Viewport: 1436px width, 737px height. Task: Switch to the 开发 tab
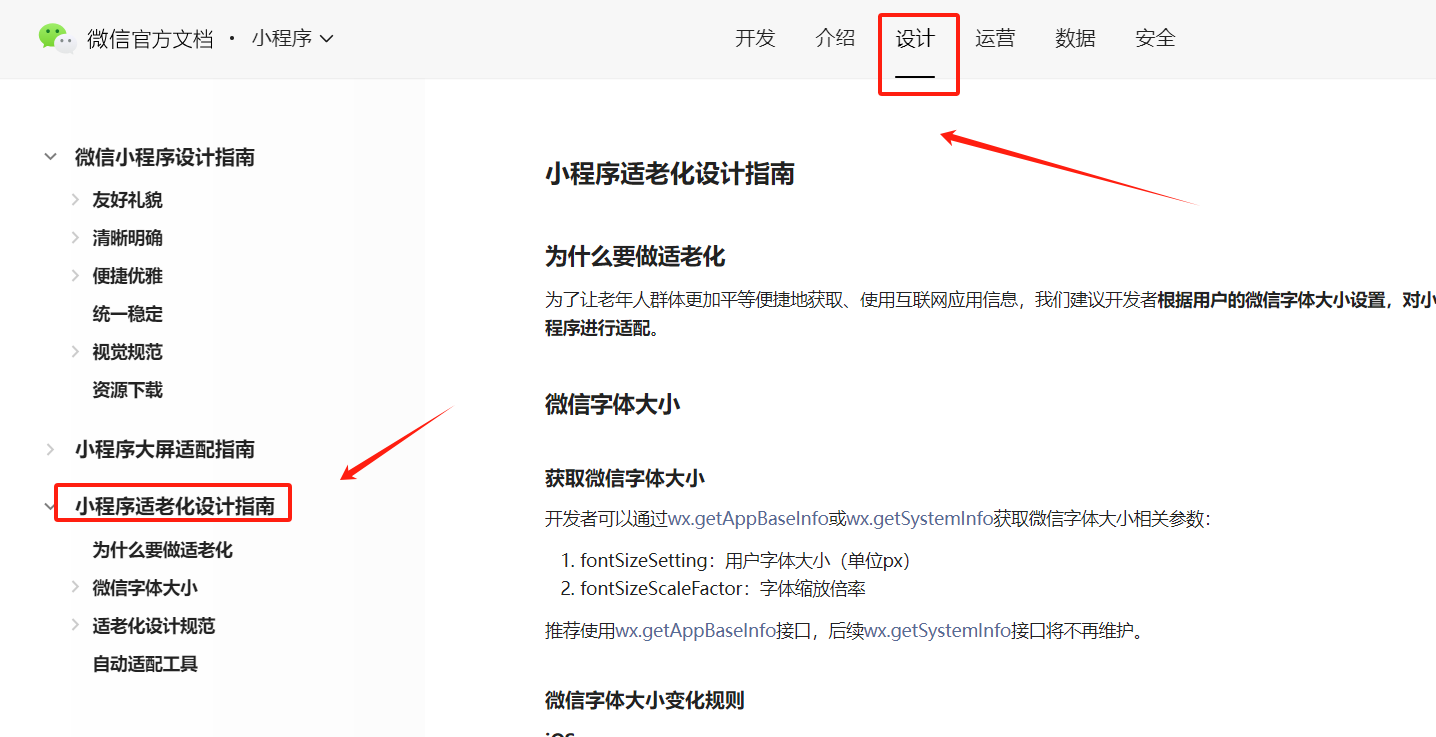coord(755,39)
